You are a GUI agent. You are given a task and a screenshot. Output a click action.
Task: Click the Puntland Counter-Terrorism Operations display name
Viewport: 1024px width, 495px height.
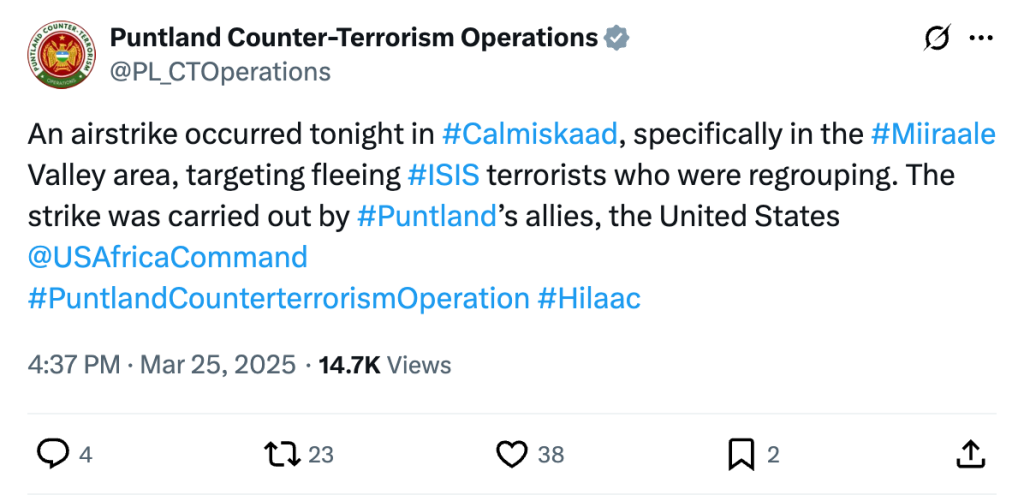[x=353, y=39]
